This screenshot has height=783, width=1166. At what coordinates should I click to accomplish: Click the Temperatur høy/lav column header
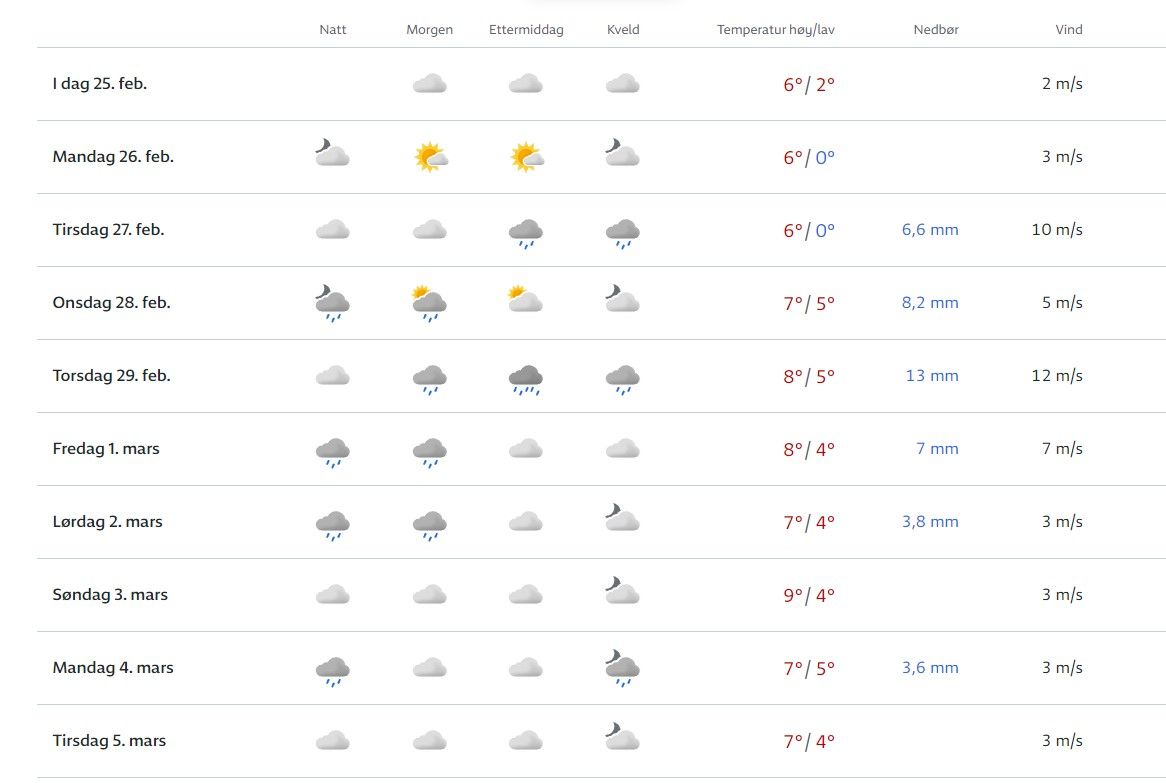(x=776, y=30)
